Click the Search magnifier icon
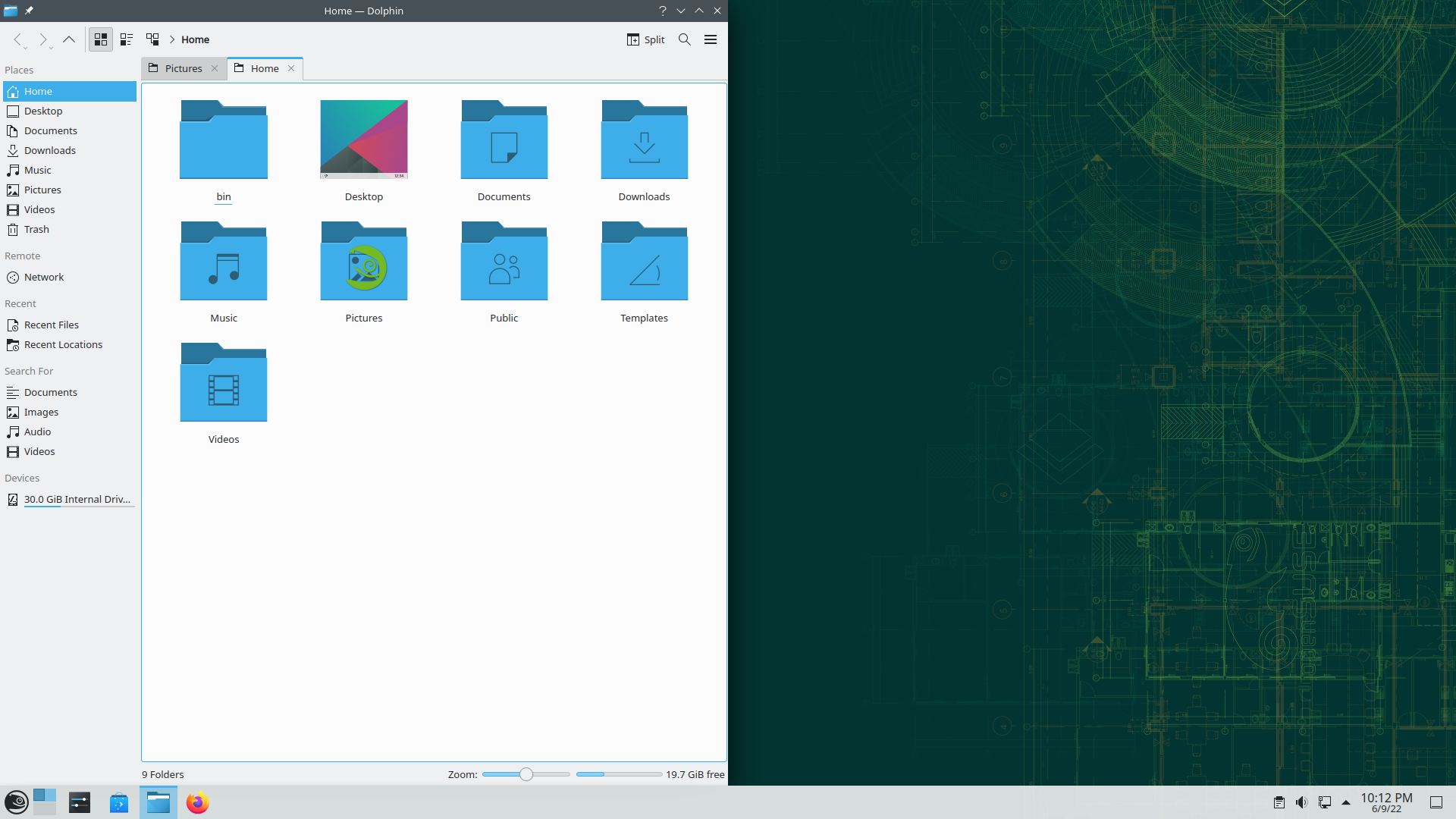The image size is (1456, 819). point(684,39)
